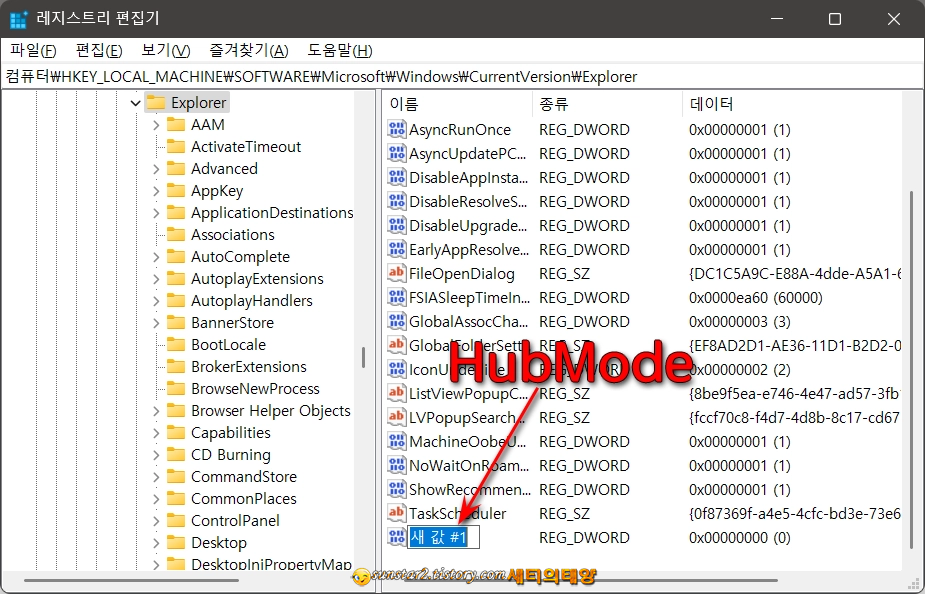This screenshot has width=925, height=594.
Task: Sort by the 이름 column header
Action: coord(457,104)
